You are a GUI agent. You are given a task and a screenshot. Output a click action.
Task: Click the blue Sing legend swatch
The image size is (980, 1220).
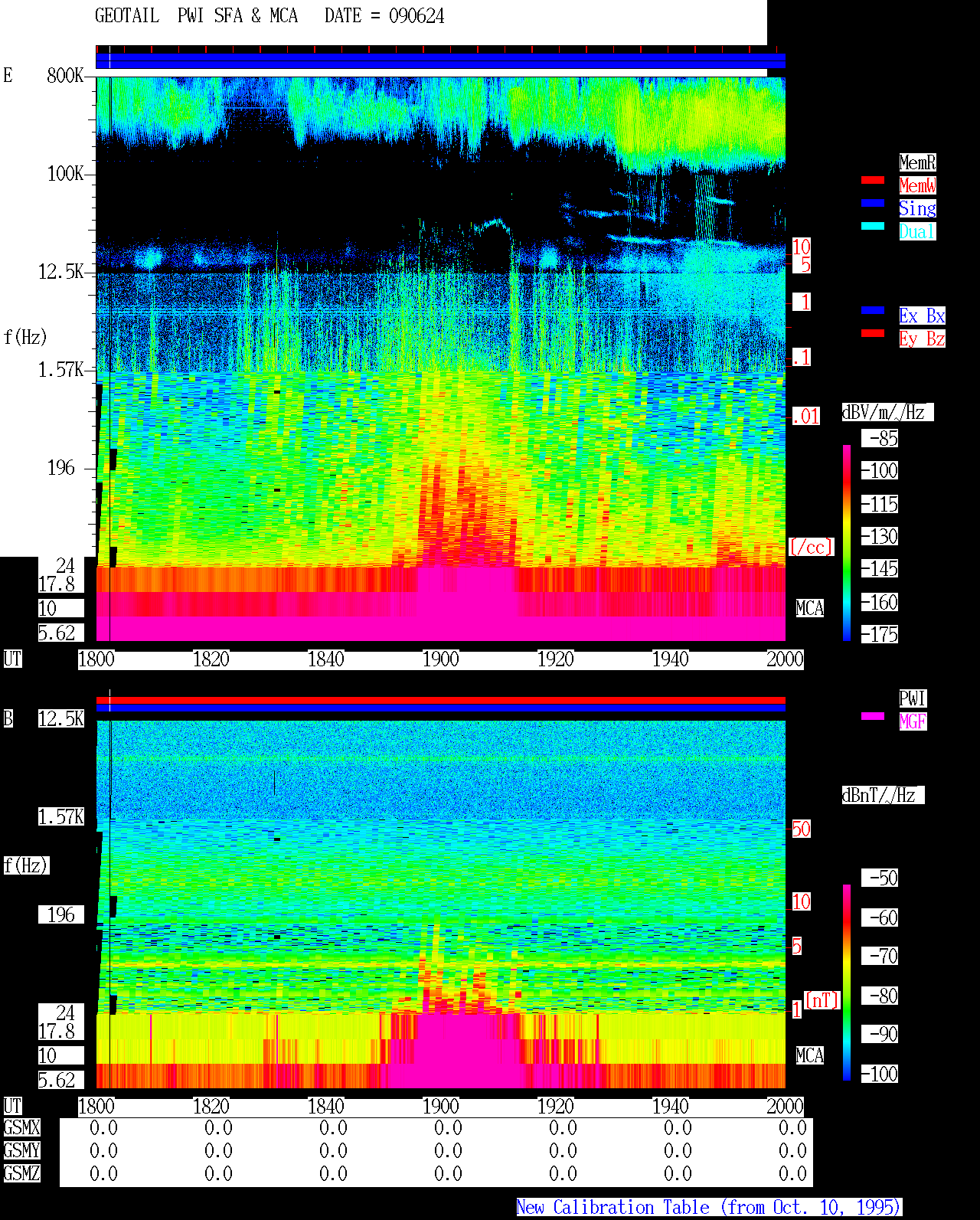(x=873, y=203)
